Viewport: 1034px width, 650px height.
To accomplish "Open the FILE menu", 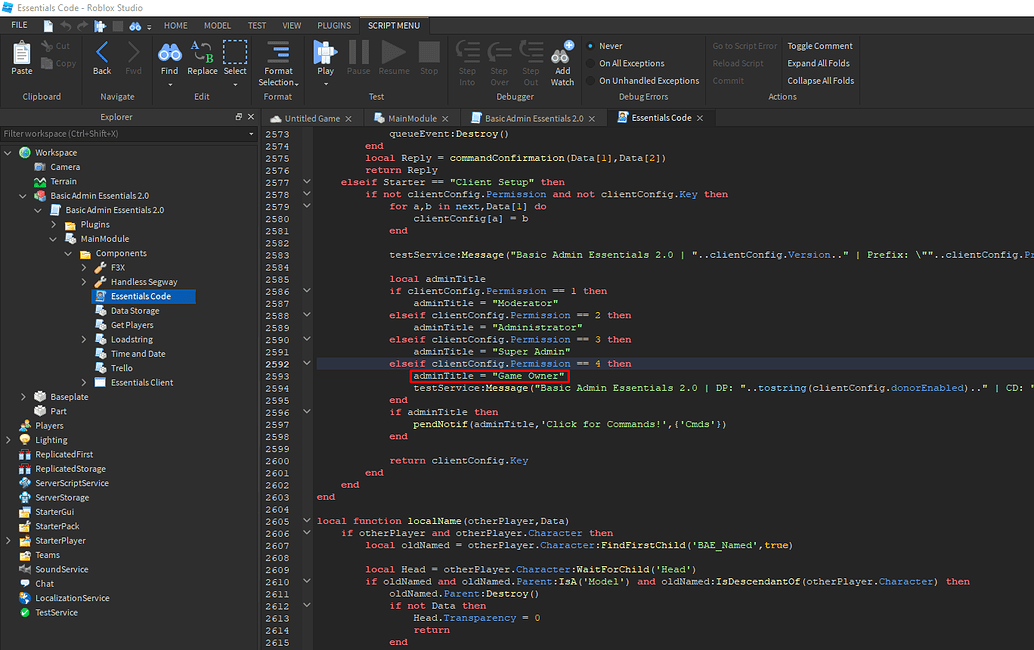I will click(20, 25).
